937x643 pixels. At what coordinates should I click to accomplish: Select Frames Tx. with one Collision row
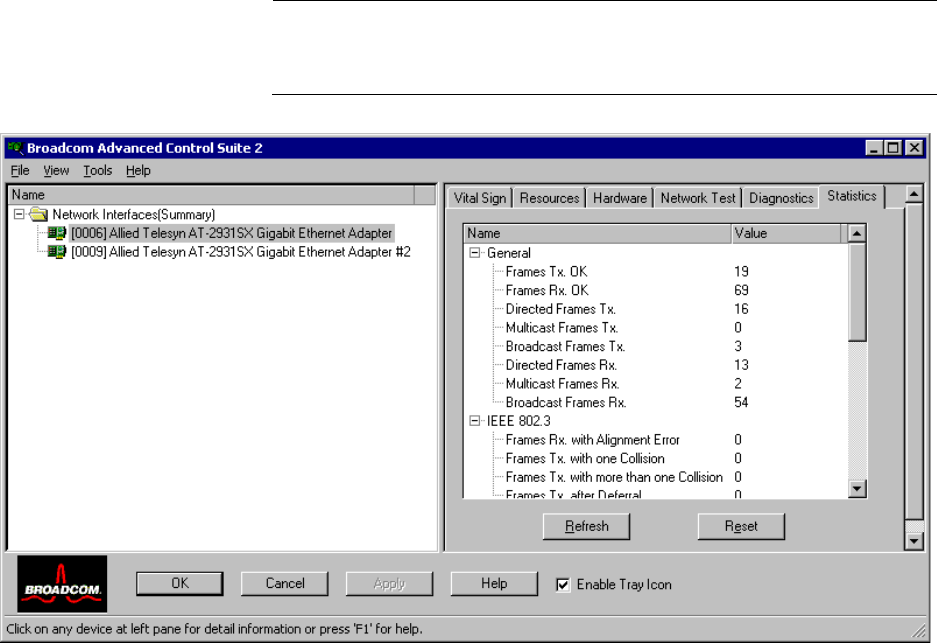coord(585,458)
